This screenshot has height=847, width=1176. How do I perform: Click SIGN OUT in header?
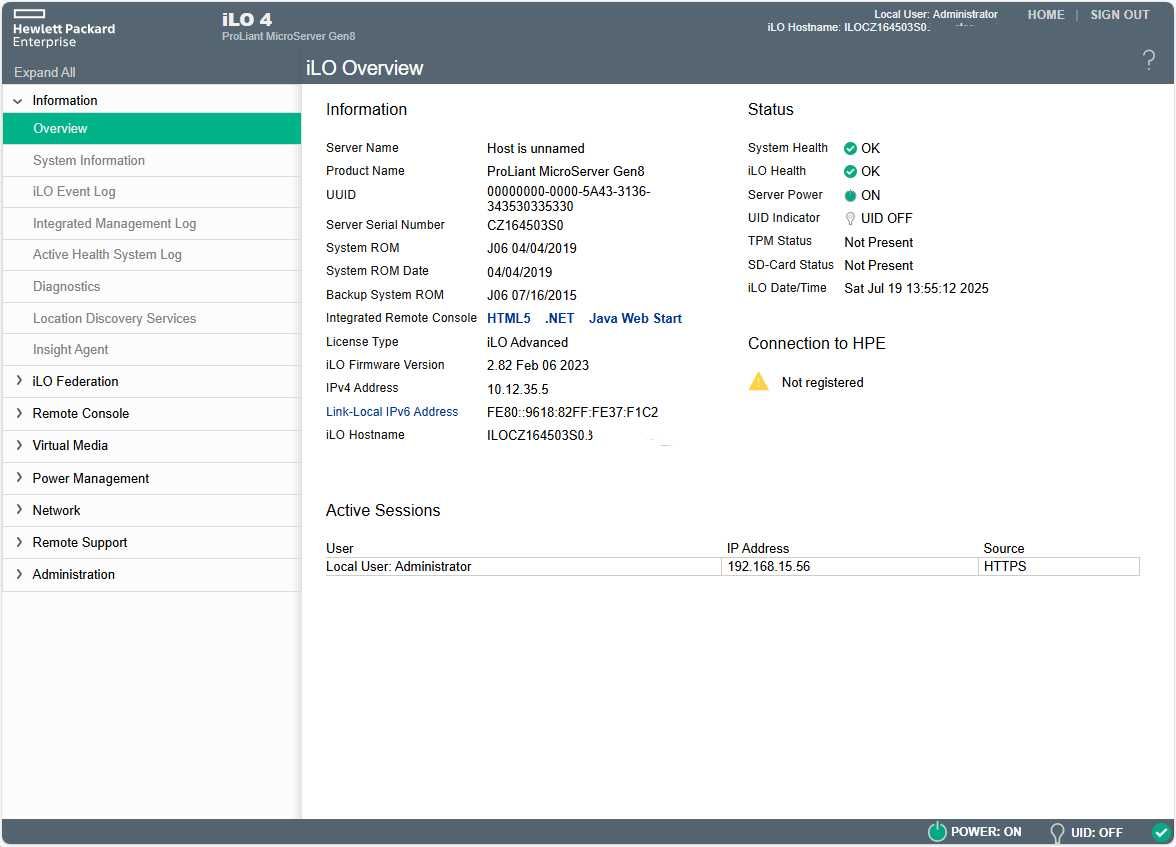1119,15
